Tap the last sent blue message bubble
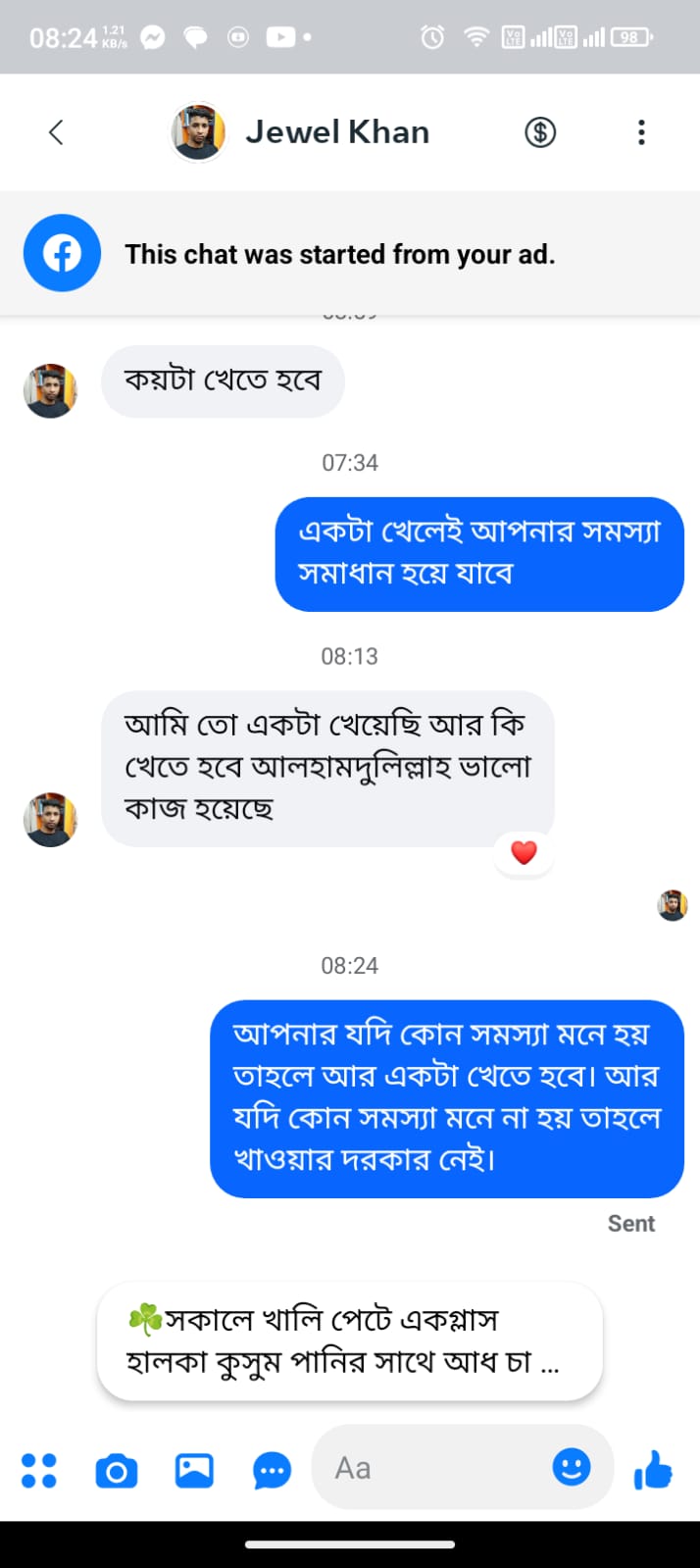700x1568 pixels. click(x=447, y=1098)
